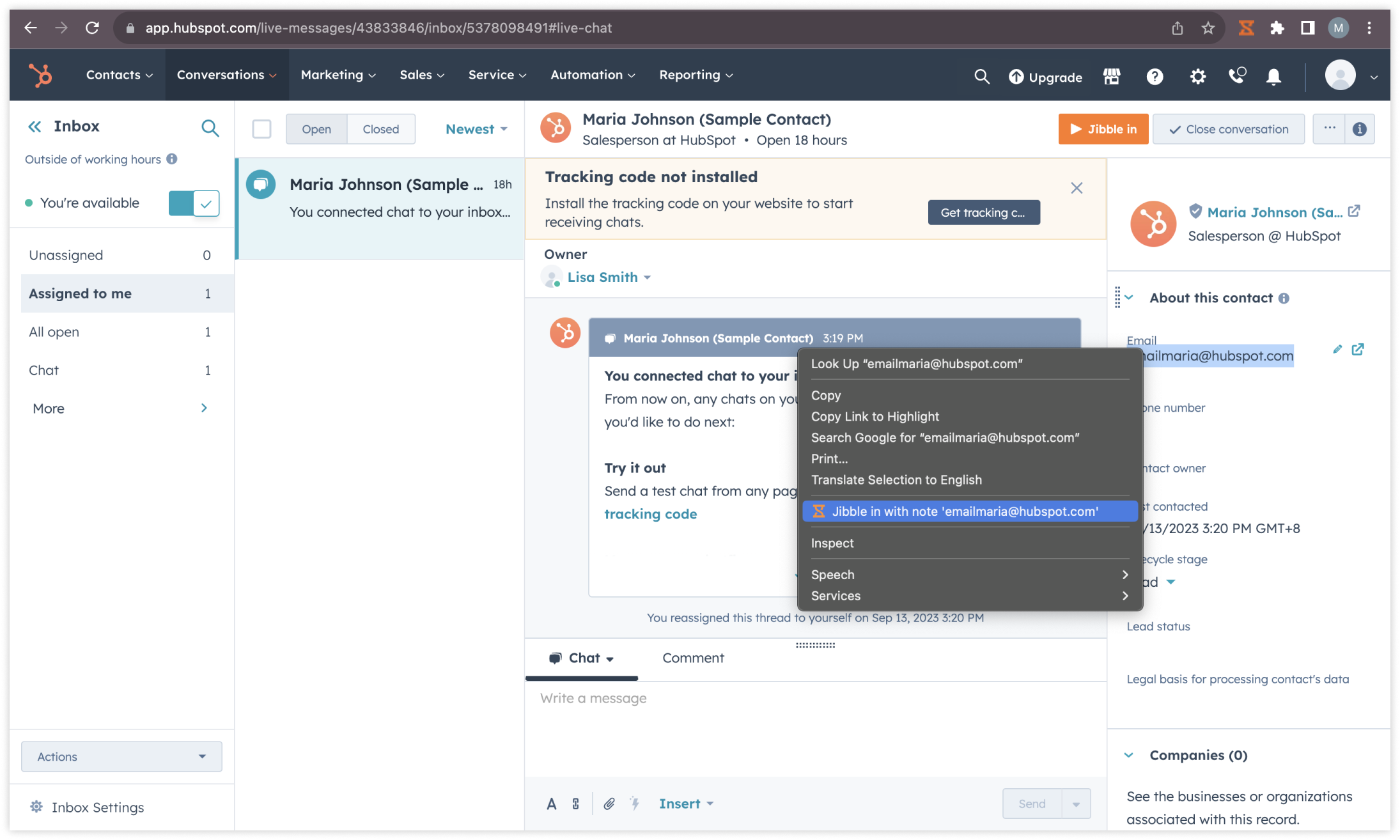Viewport: 1400px width, 840px height.
Task: Switch to the Comment tab
Action: pyautogui.click(x=693, y=658)
